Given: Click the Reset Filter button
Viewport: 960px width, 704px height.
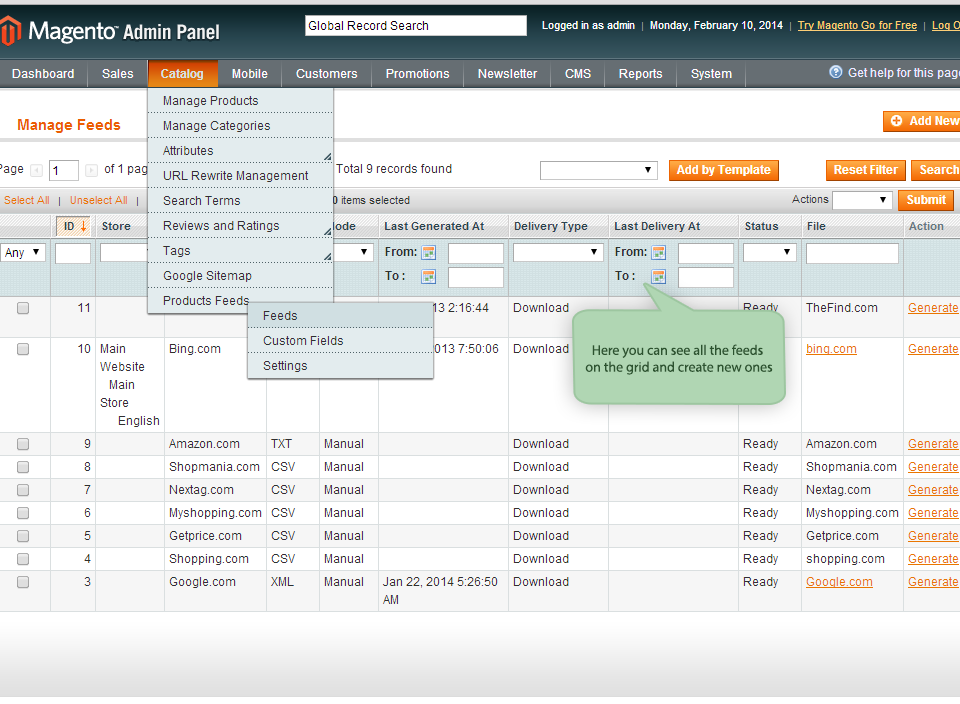Looking at the screenshot, I should tap(865, 170).
